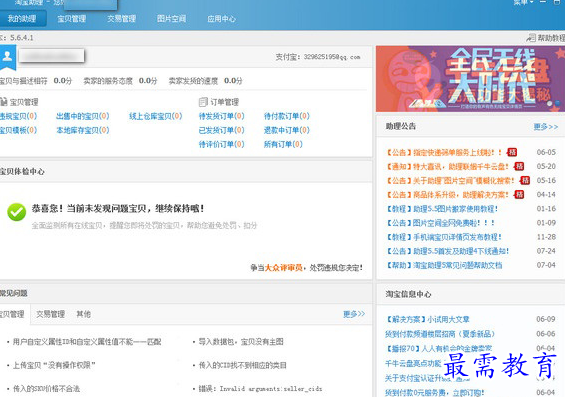Open 淘宝助理5常见问题帮助文档

[x=444, y=266]
